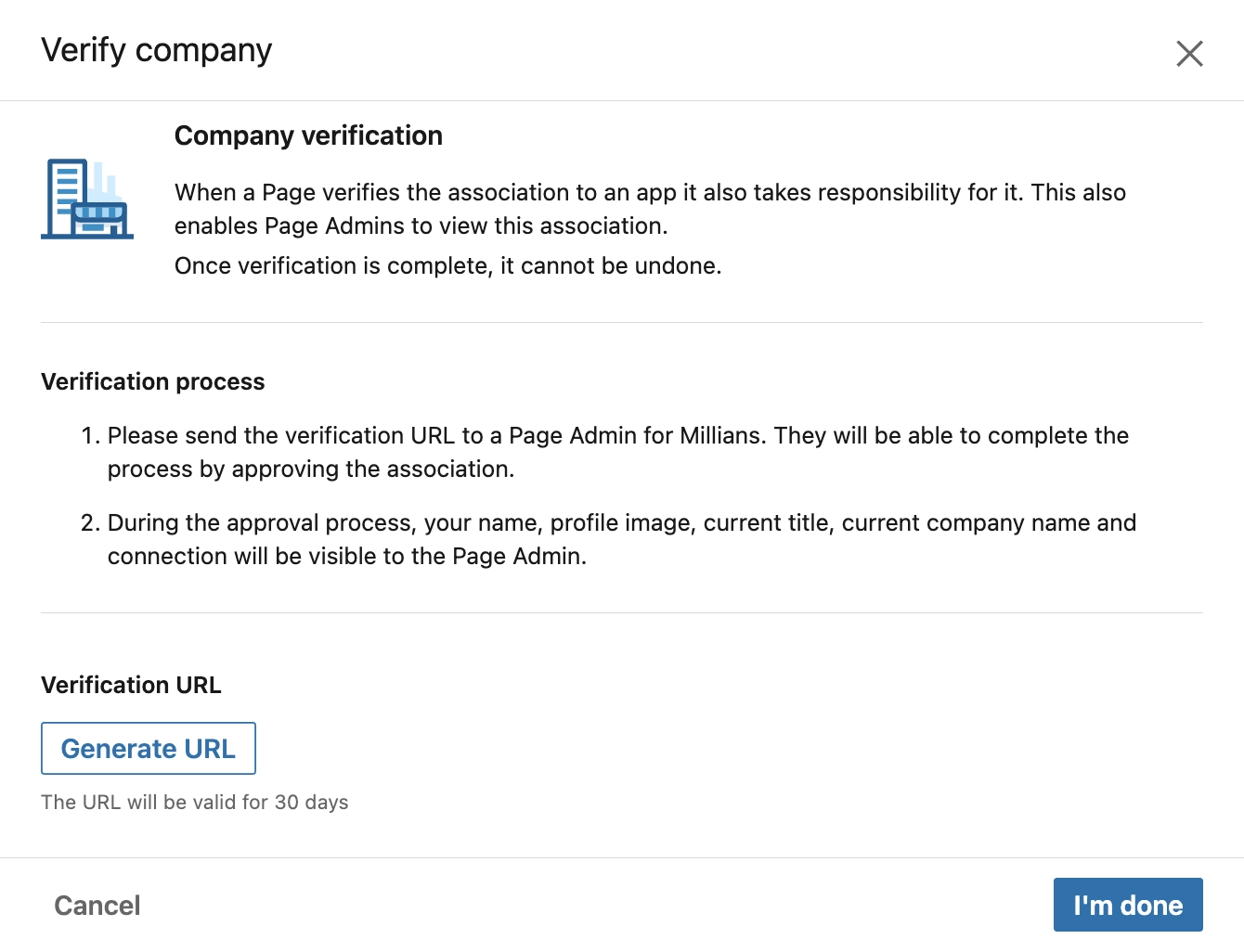The image size is (1244, 952).
Task: Click 'Once verification is complete, it cannot be undone.'
Action: [448, 265]
